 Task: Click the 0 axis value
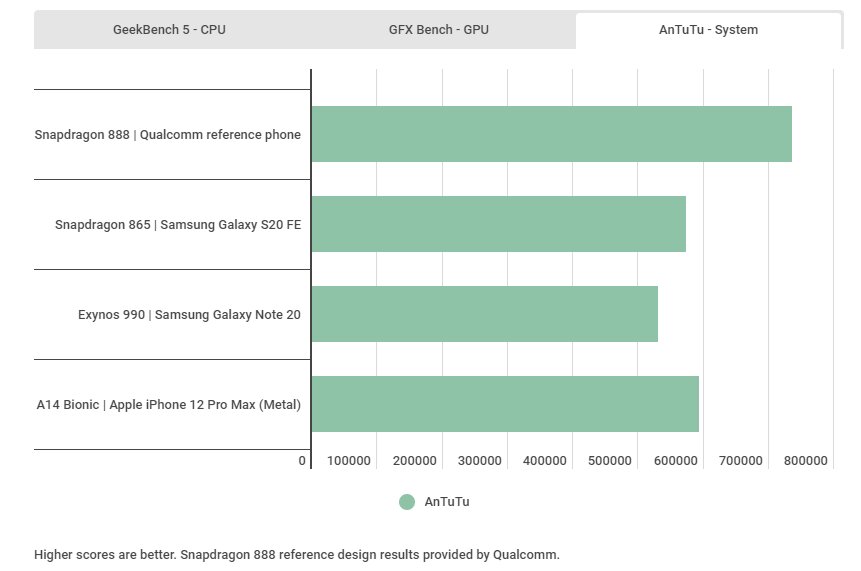(302, 461)
